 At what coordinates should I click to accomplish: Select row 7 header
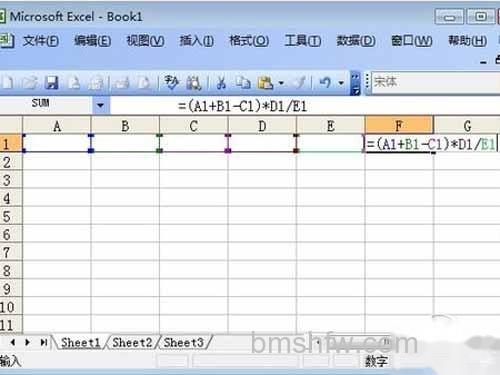(11, 252)
